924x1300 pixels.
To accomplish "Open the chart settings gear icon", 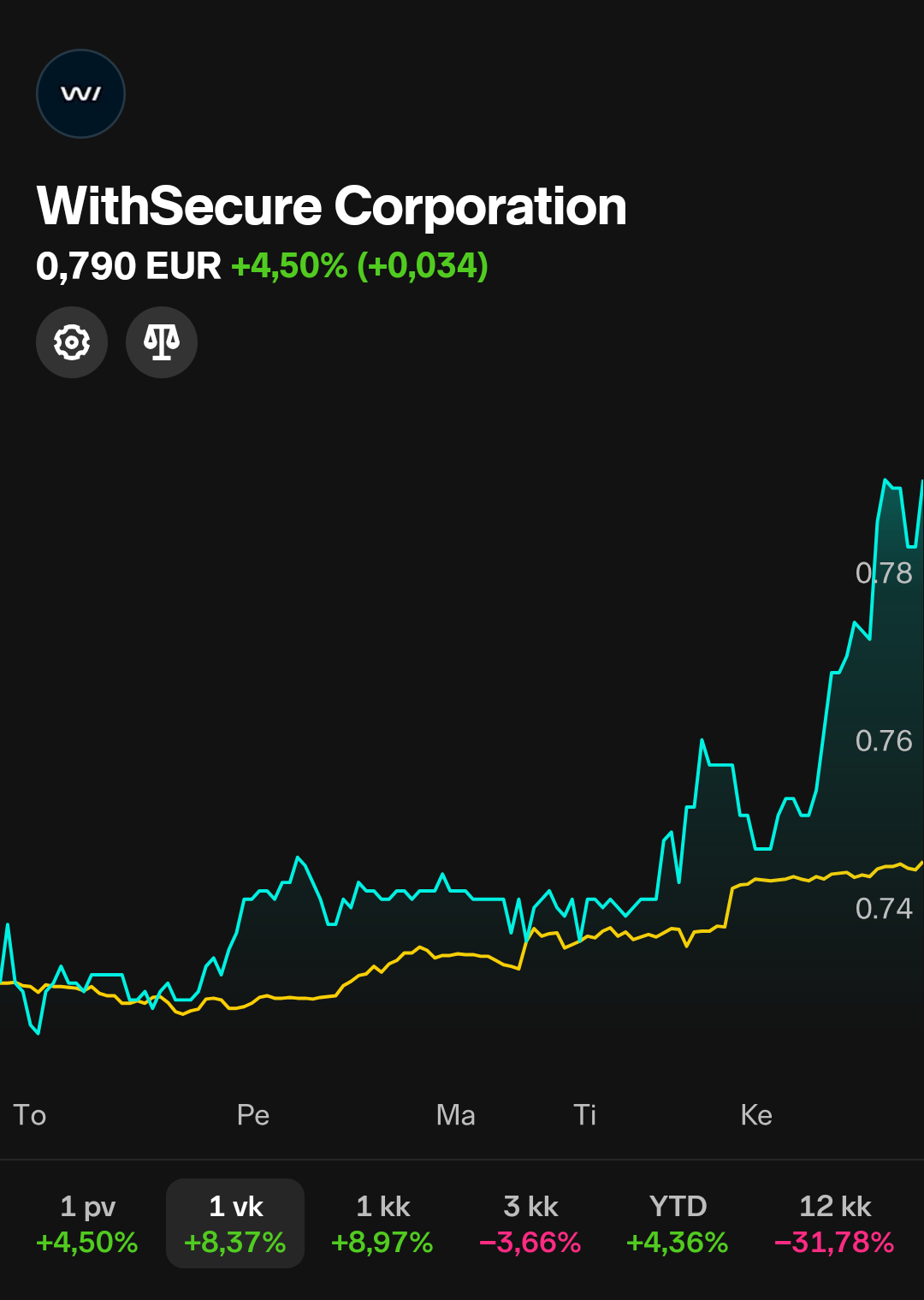I will (72, 342).
